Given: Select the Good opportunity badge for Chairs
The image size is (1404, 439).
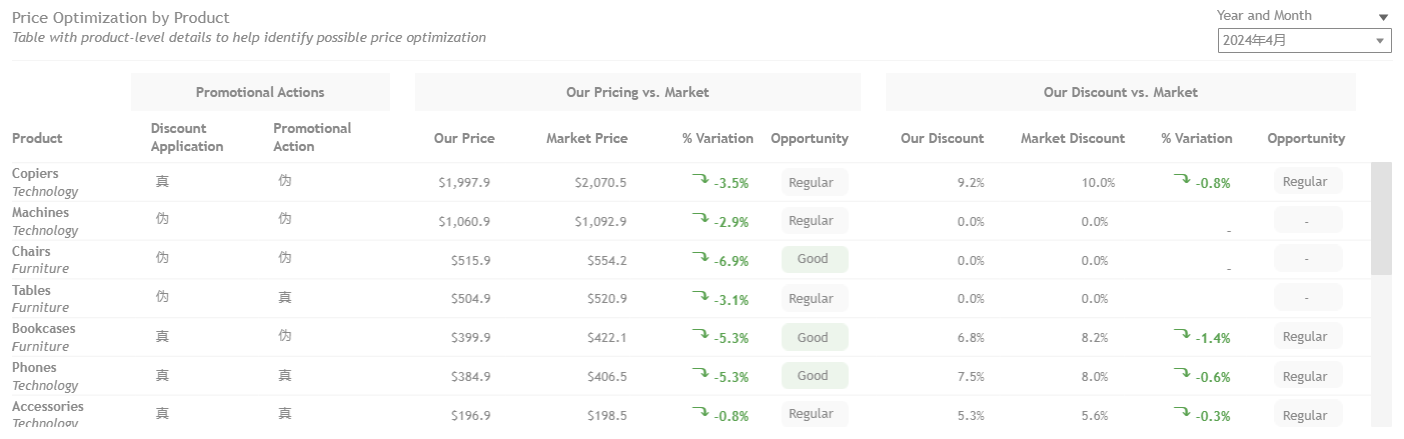Looking at the screenshot, I should (814, 259).
